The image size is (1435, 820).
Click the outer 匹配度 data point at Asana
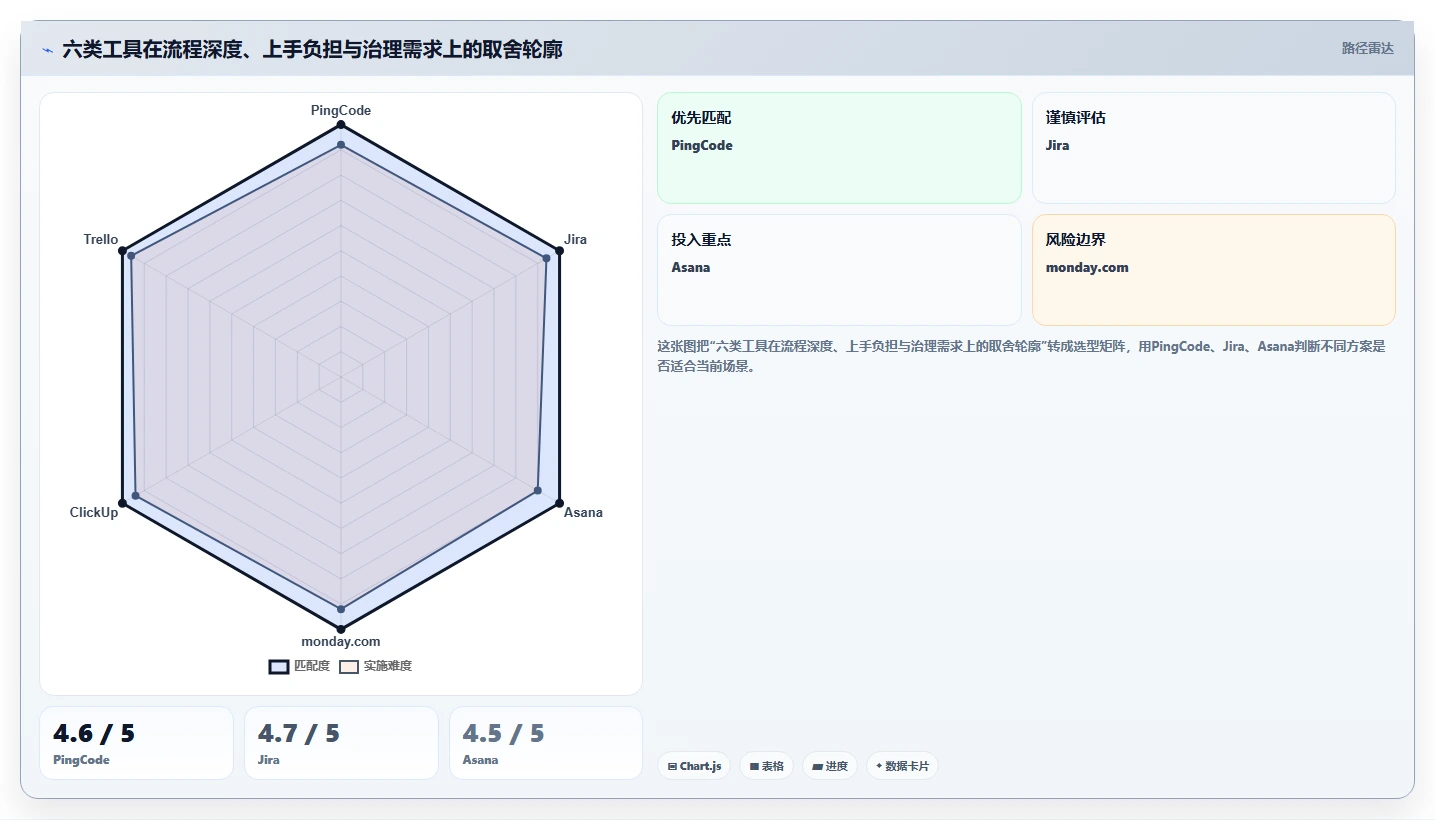click(559, 503)
